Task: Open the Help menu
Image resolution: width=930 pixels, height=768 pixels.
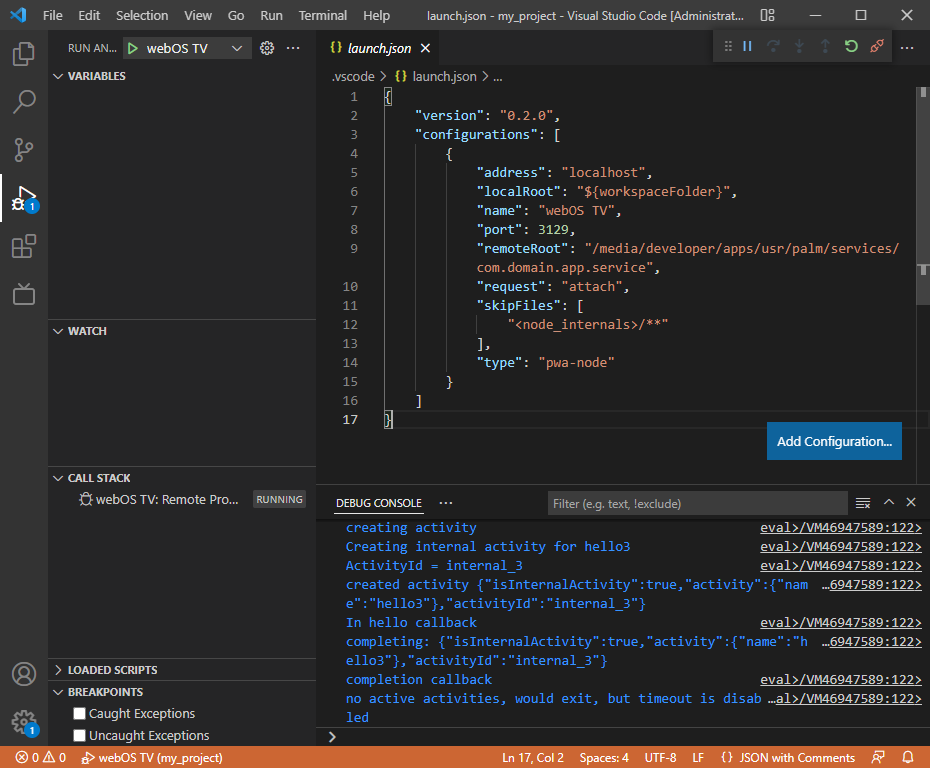Action: point(376,15)
